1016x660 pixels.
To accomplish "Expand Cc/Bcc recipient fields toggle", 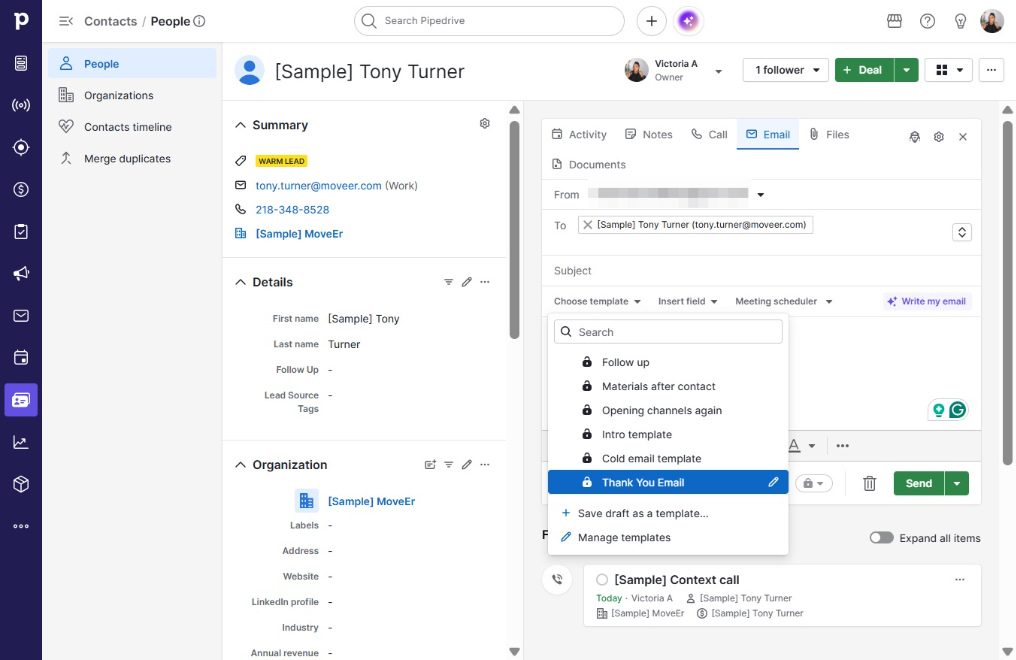I will [962, 232].
